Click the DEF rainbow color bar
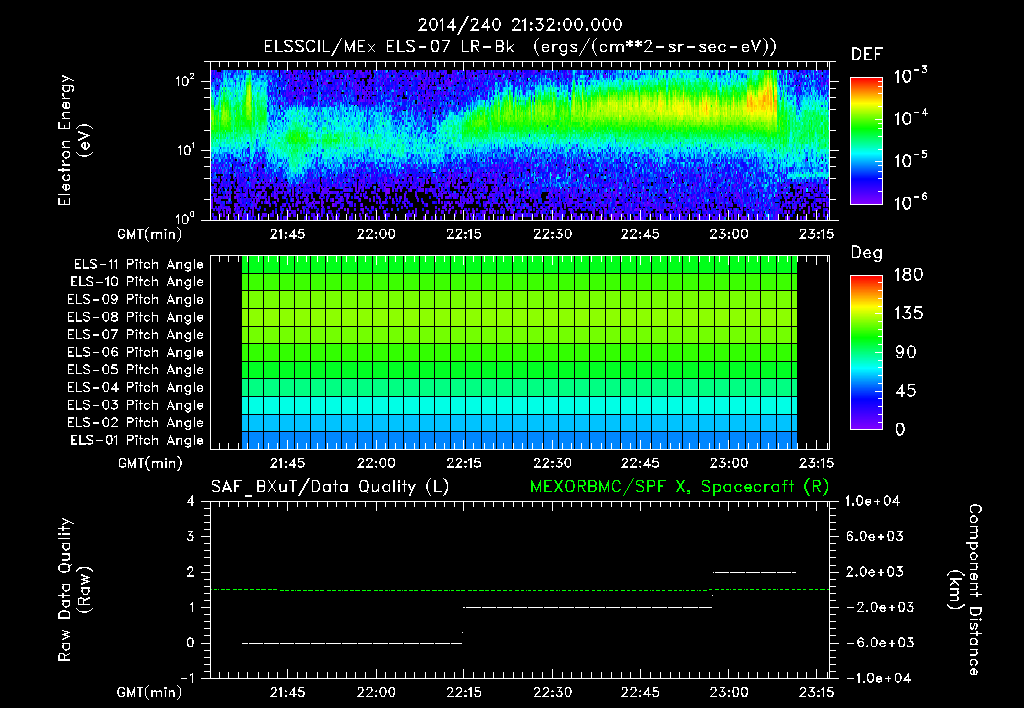This screenshot has width=1024, height=708. [x=866, y=140]
